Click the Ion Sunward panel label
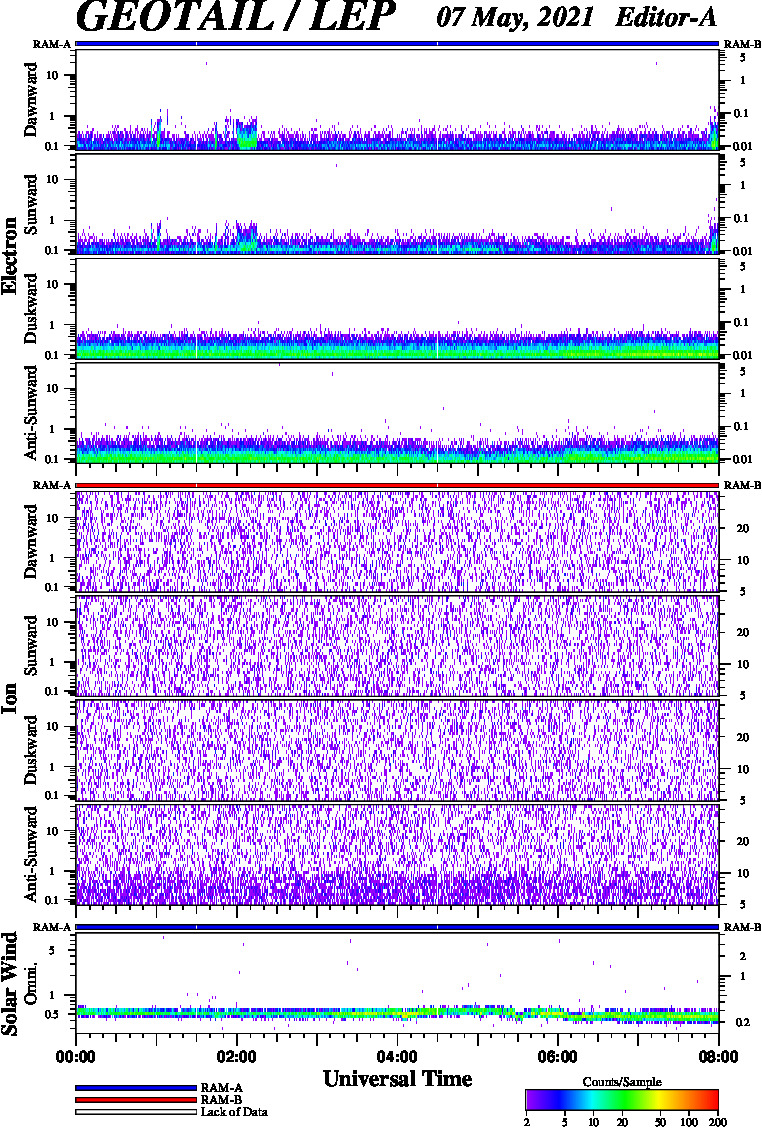The height and width of the screenshot is (1128, 762). (x=31, y=645)
